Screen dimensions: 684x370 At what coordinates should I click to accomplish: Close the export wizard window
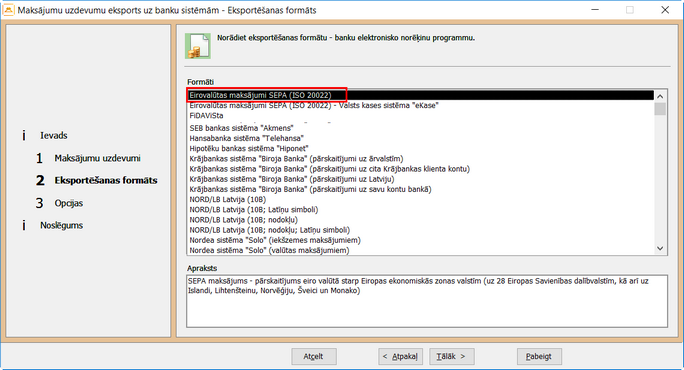point(665,10)
